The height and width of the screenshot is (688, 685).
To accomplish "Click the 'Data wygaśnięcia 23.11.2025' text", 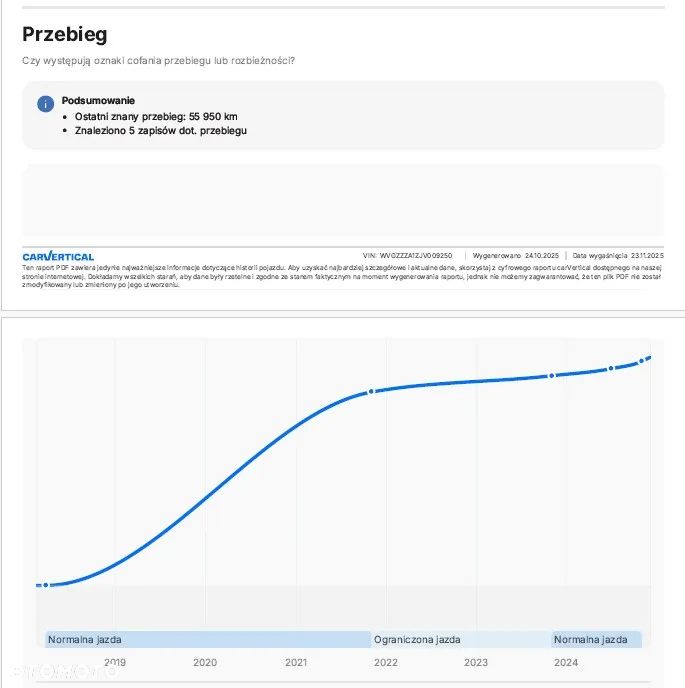I will 617,256.
